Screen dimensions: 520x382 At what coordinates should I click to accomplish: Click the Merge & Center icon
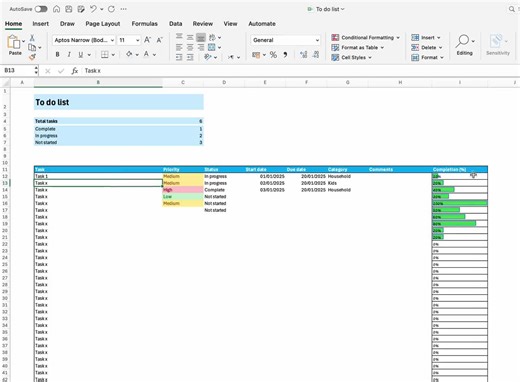coord(212,47)
